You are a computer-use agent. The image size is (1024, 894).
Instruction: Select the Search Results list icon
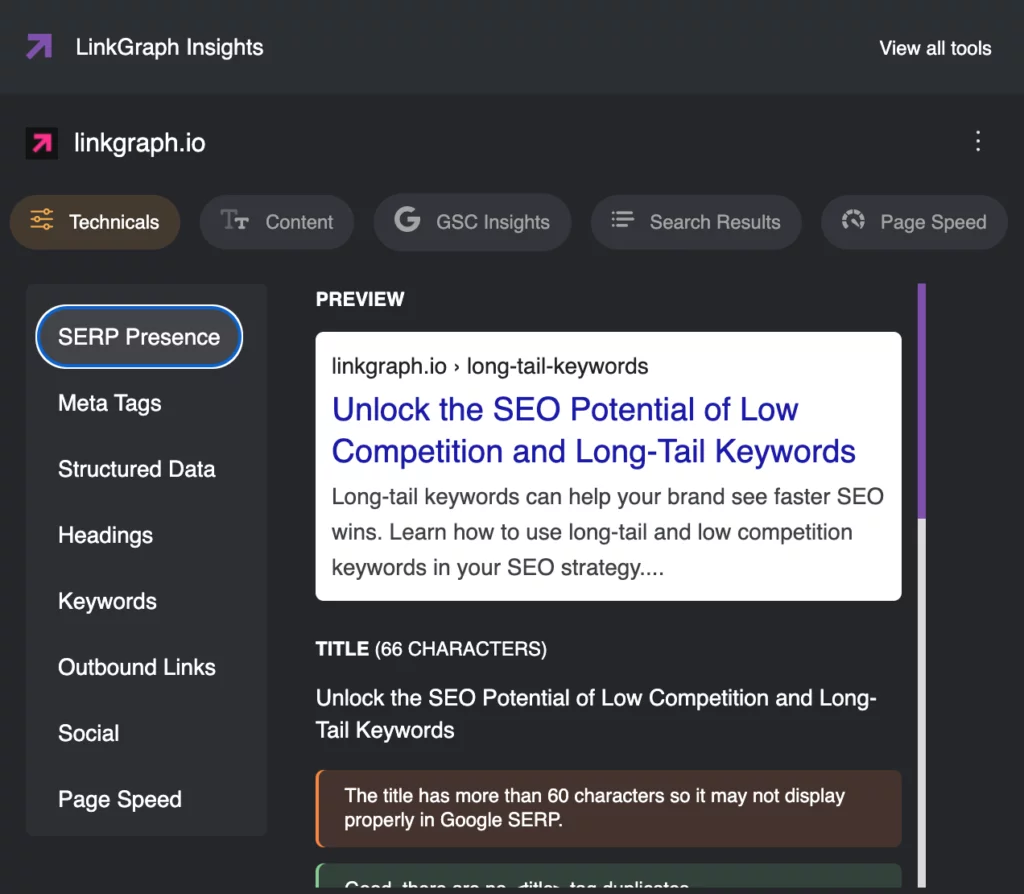click(x=622, y=222)
